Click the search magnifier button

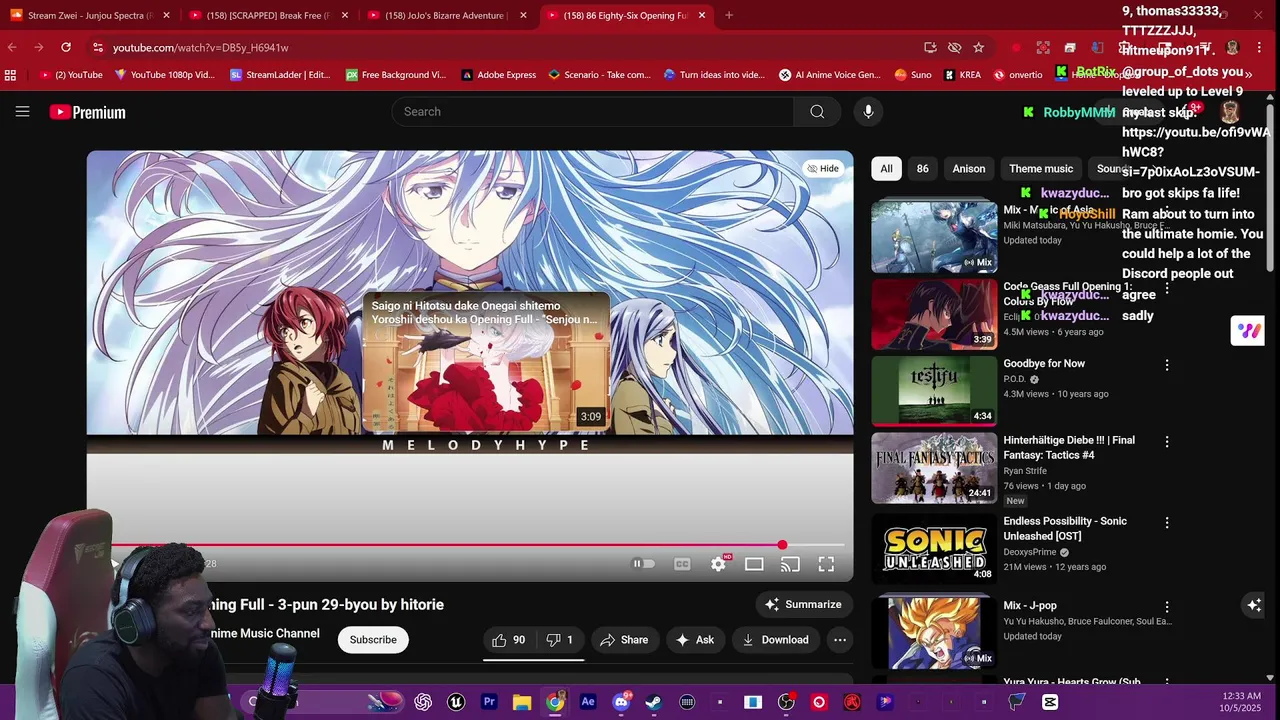(817, 112)
